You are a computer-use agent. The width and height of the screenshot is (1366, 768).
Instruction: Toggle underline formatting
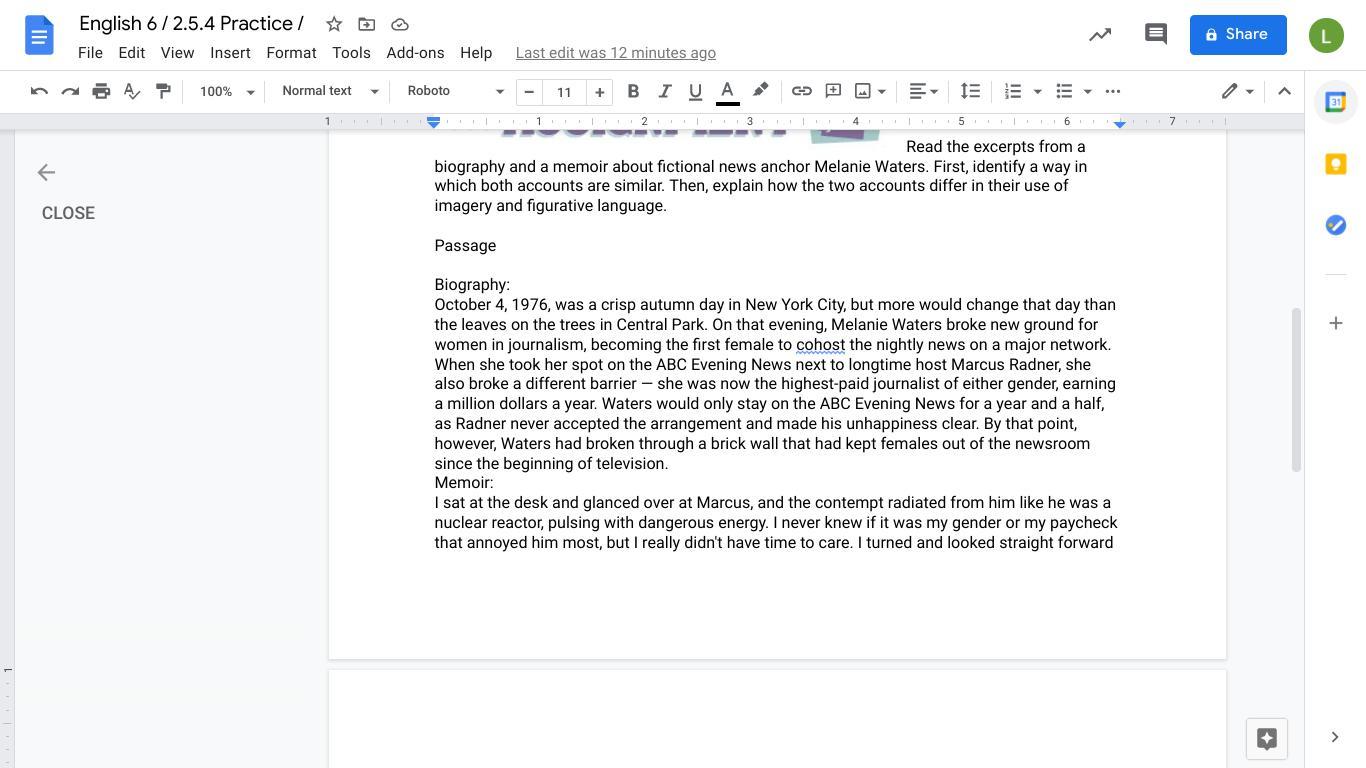695,91
